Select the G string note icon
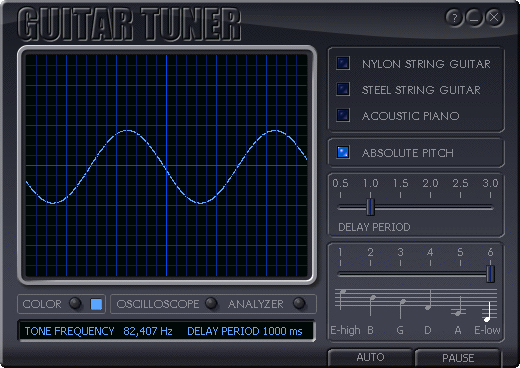 click(x=402, y=308)
